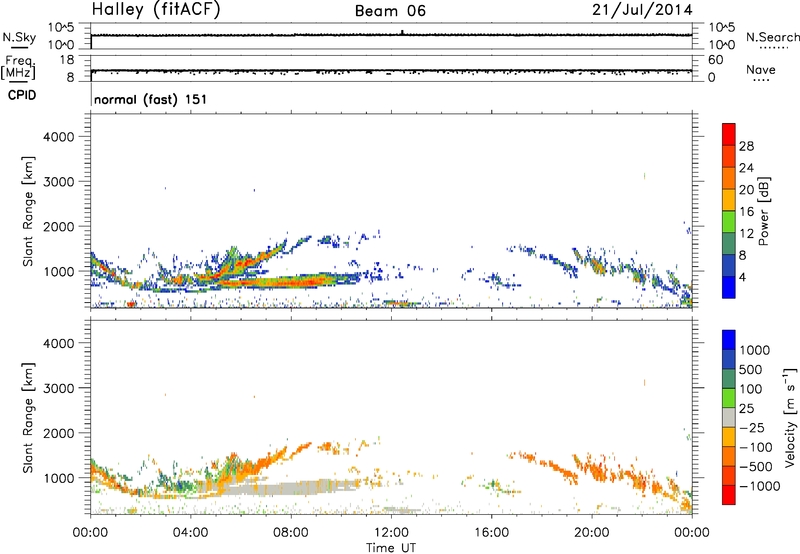Click the '1000' velocity colorbar value

tap(754, 350)
